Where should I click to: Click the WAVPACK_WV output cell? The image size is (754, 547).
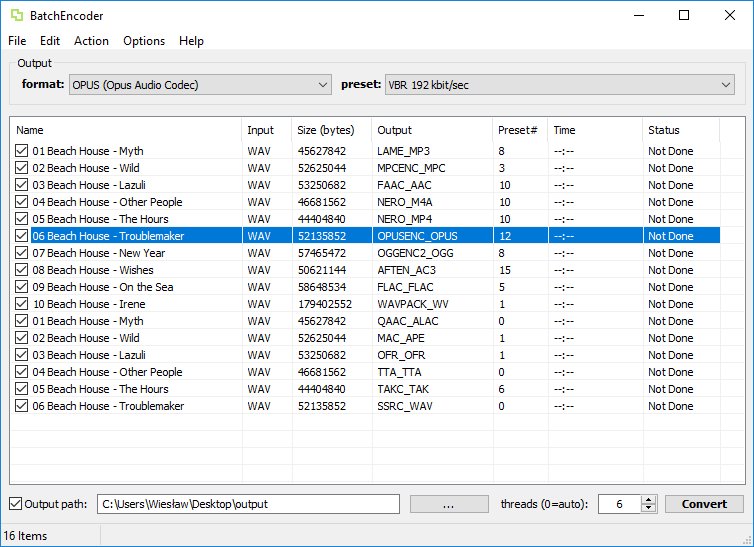coord(413,304)
